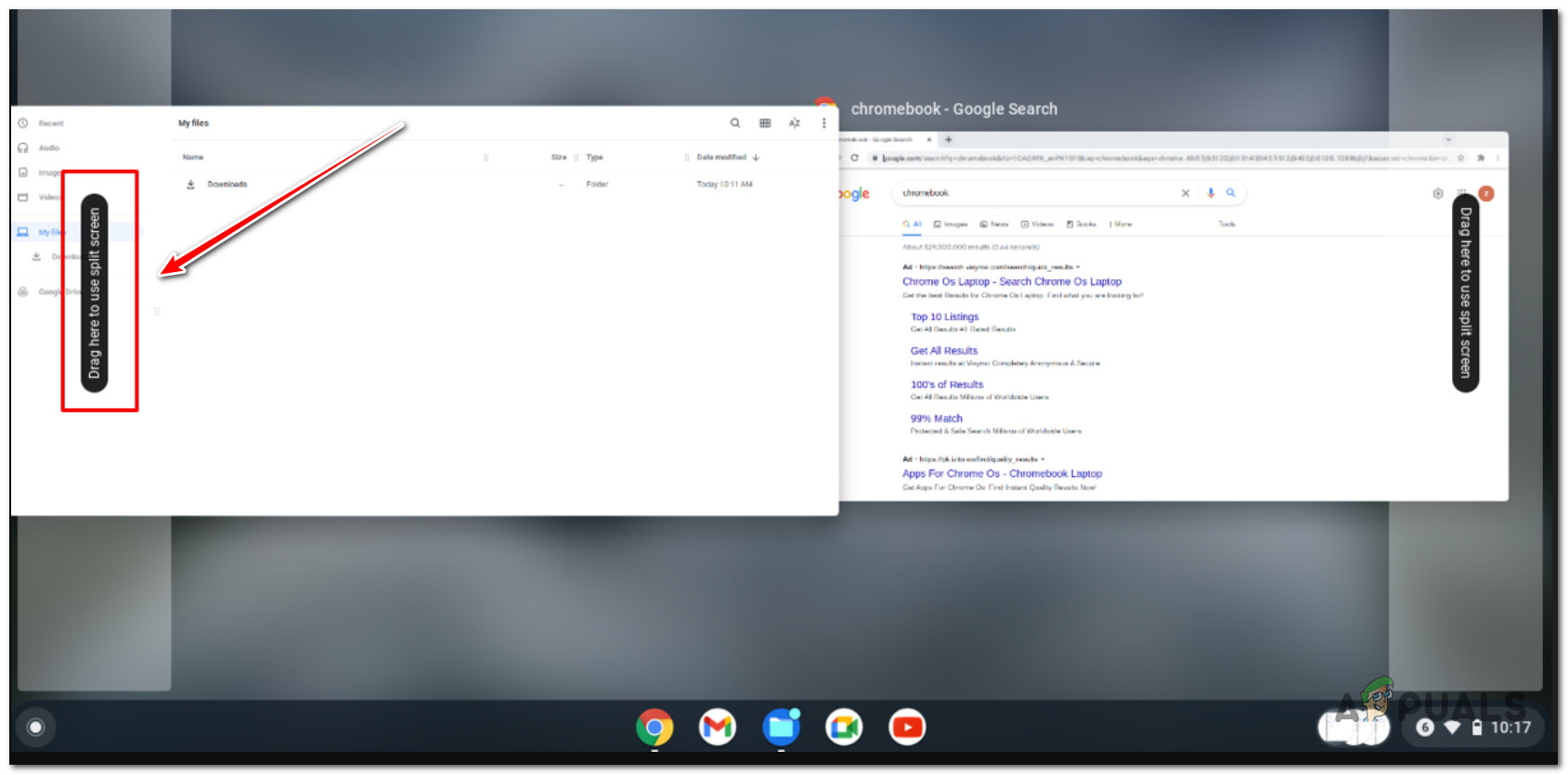
Task: Close the Google Search tab in Chrome
Action: click(929, 140)
